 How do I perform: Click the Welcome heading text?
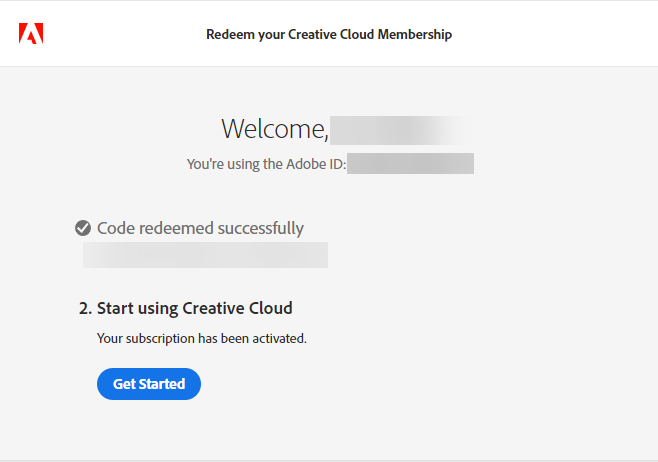(274, 129)
